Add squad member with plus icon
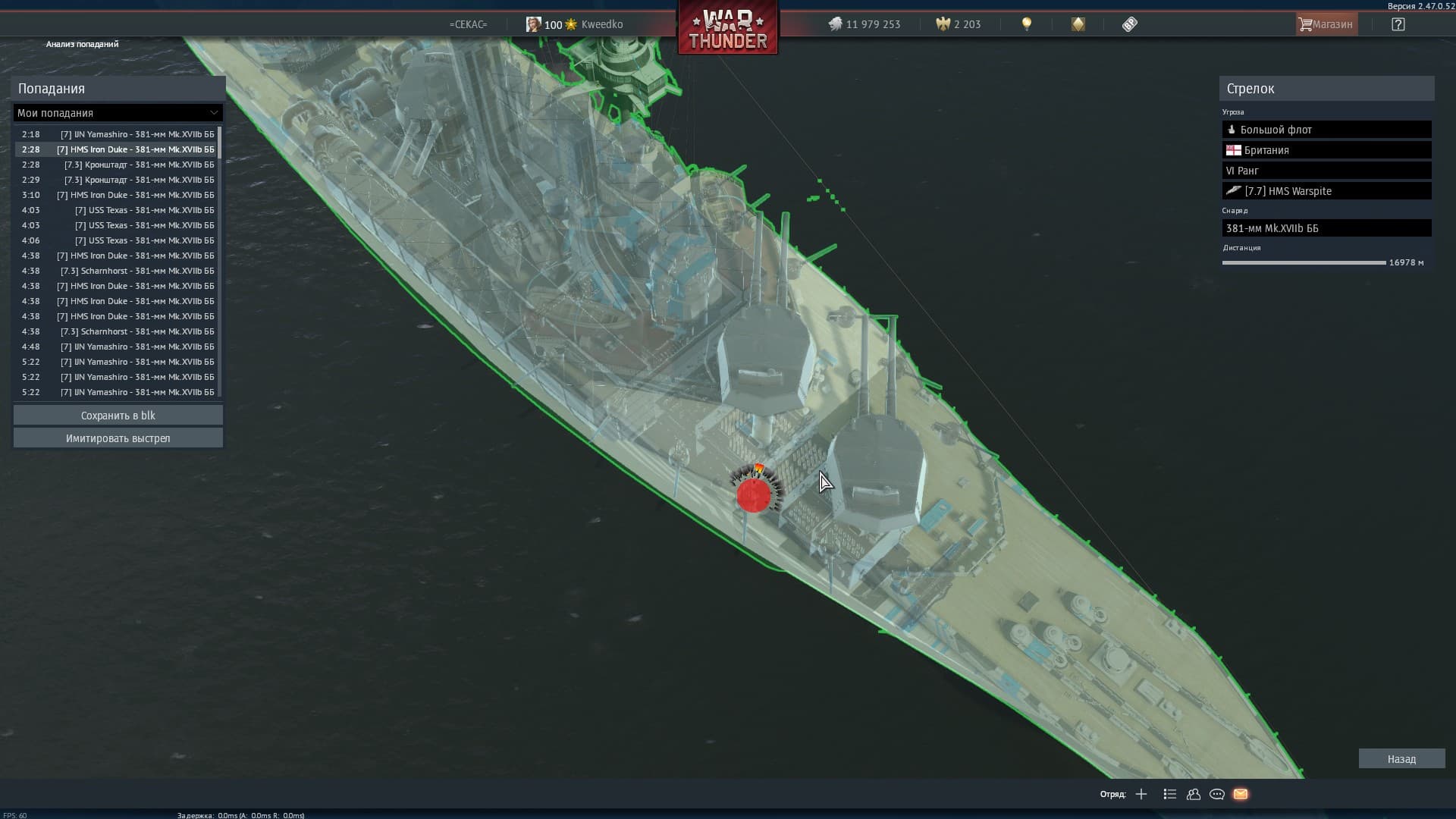Image resolution: width=1456 pixels, height=819 pixels. (x=1141, y=794)
